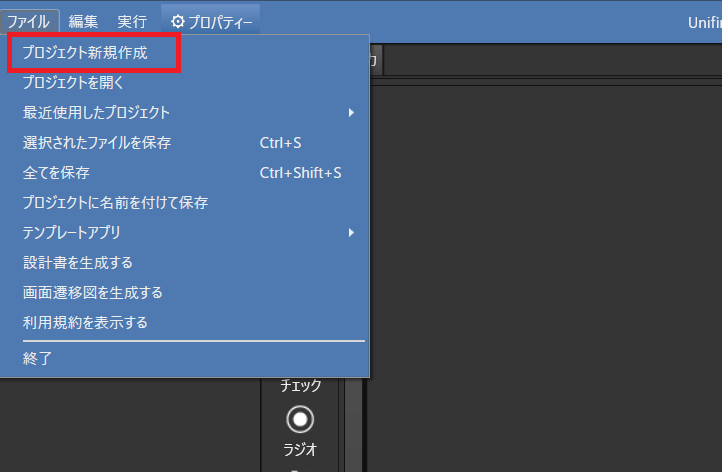
Task: Open 利用規約を表示する menu item
Action: coord(85,322)
